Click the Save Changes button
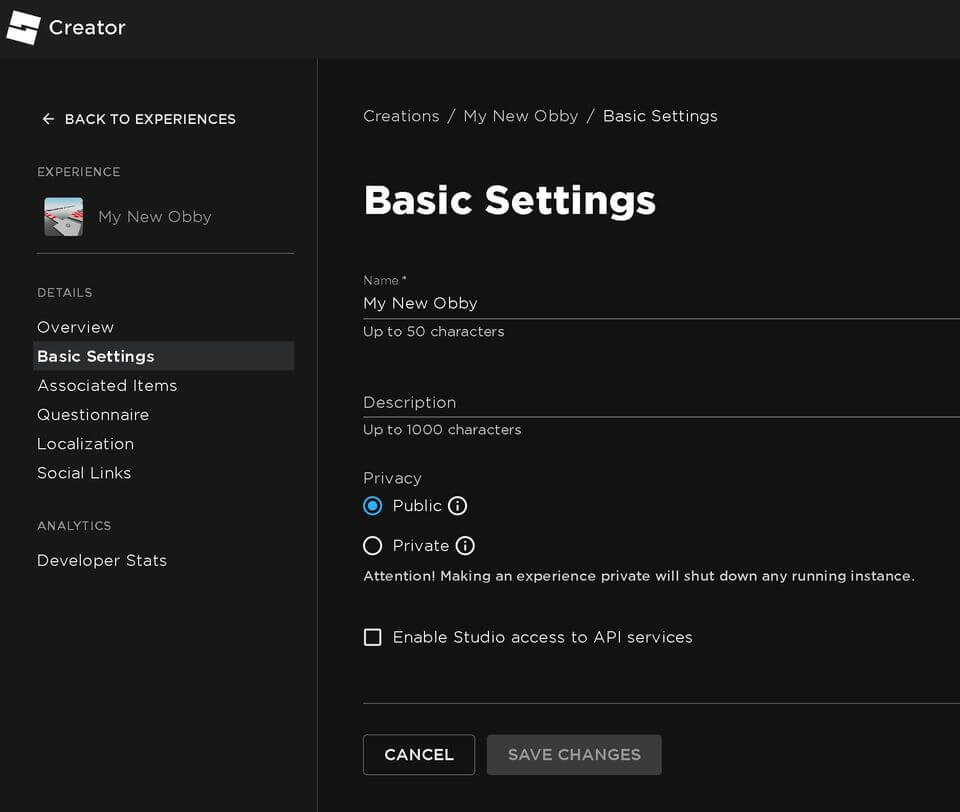This screenshot has height=812, width=960. click(x=574, y=755)
